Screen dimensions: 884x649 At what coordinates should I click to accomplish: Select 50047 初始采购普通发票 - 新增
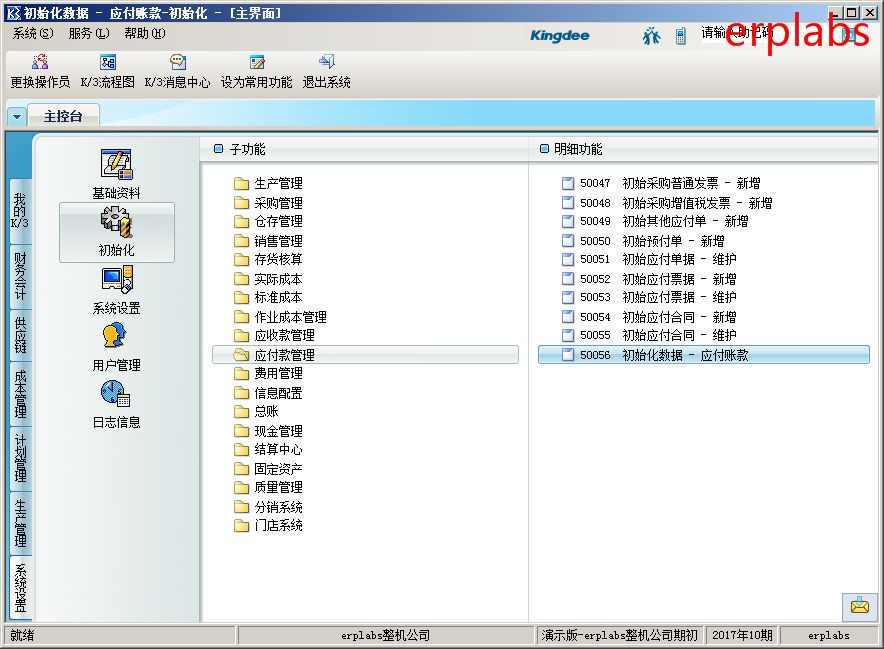click(x=661, y=183)
